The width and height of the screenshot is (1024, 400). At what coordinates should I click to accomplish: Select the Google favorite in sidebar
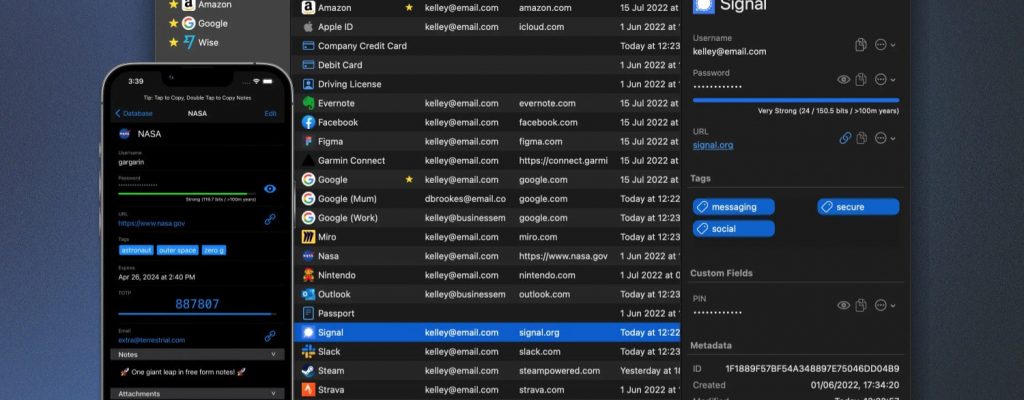tap(212, 23)
